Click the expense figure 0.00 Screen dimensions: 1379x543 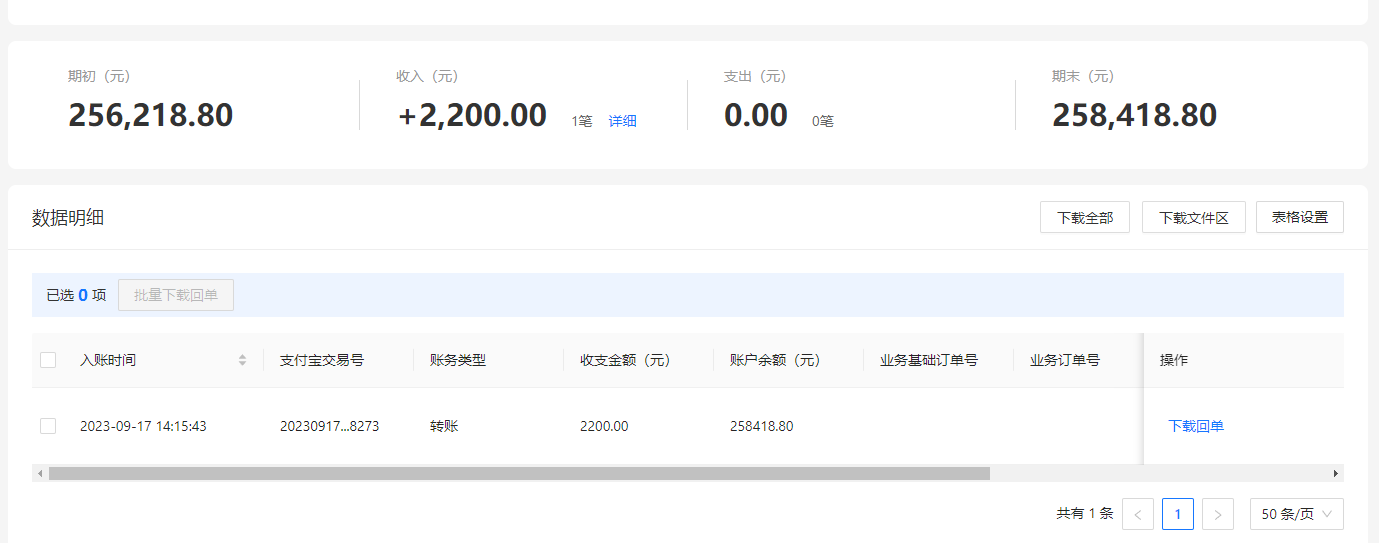pos(756,115)
